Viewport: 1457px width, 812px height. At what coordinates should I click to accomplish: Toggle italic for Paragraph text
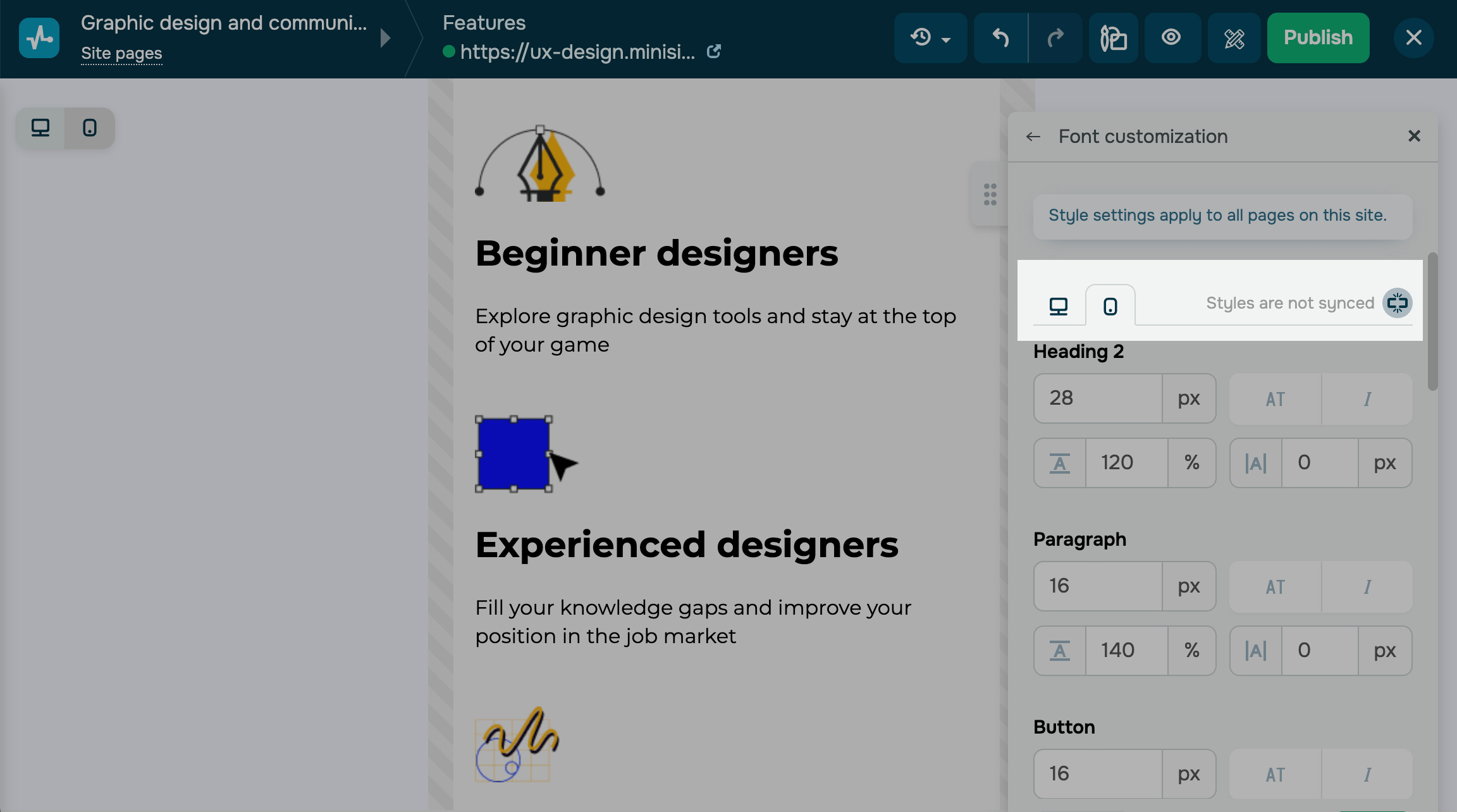tap(1367, 587)
